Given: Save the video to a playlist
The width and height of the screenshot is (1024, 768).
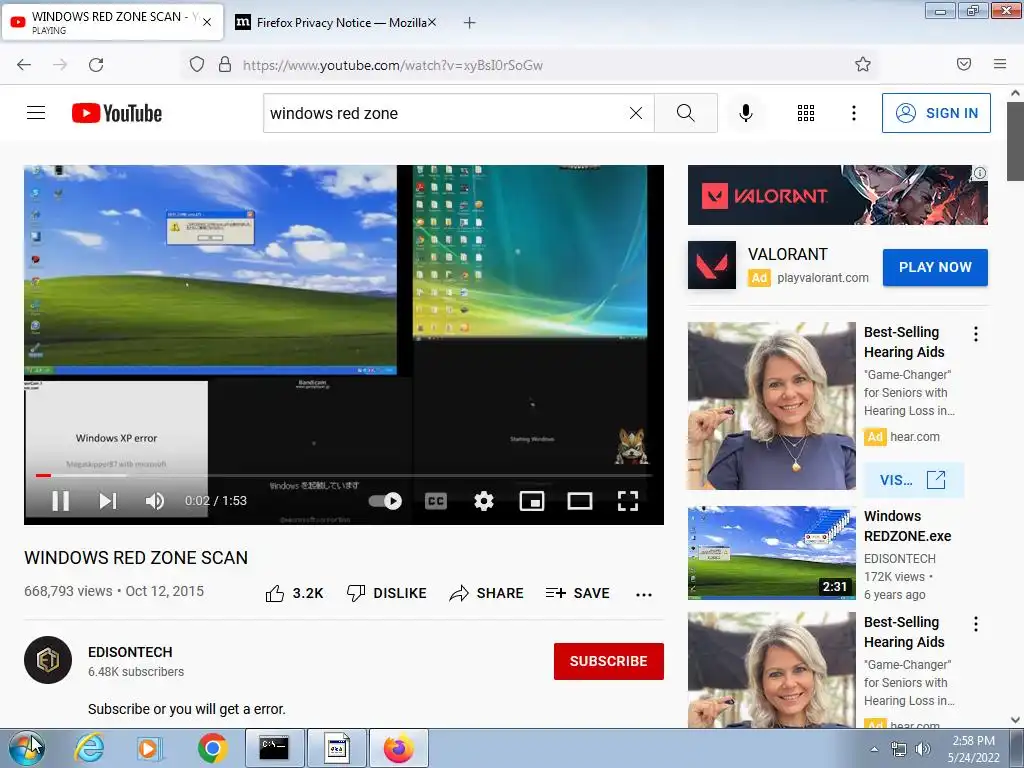Looking at the screenshot, I should [578, 593].
